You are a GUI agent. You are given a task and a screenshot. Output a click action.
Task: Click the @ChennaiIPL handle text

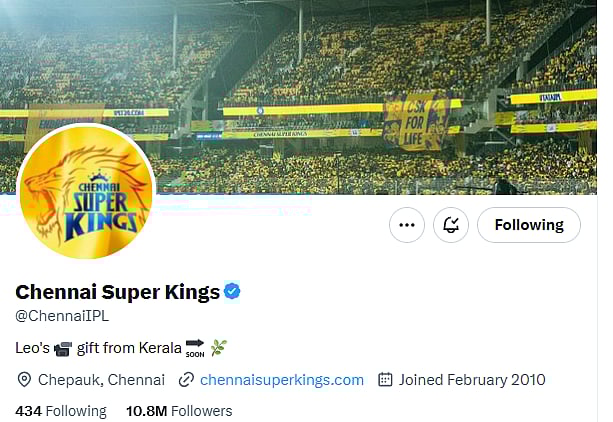[x=62, y=316]
